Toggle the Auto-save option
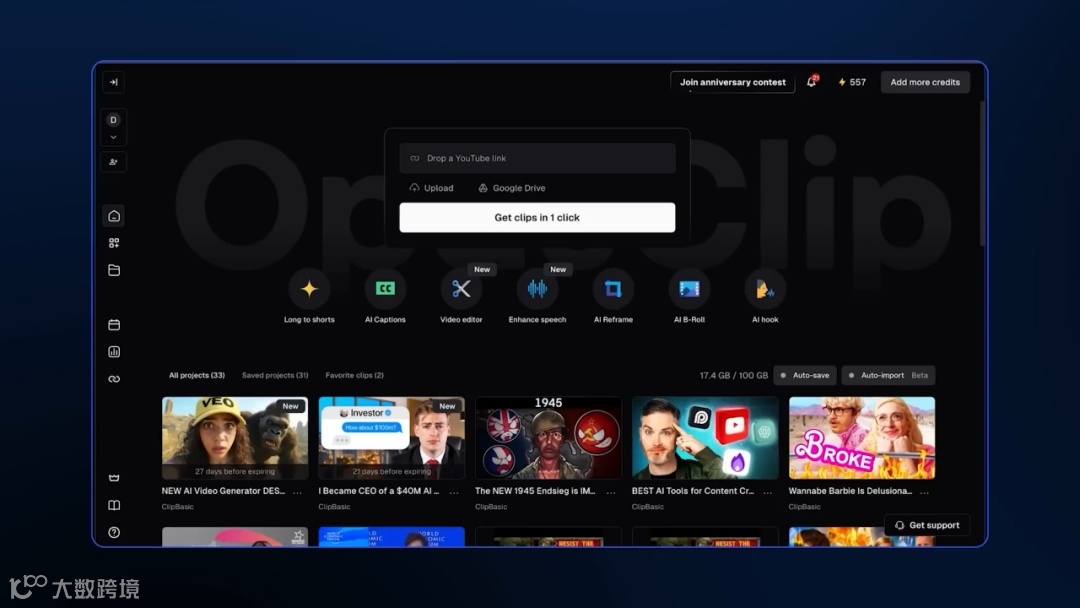This screenshot has width=1080, height=608. pos(804,375)
